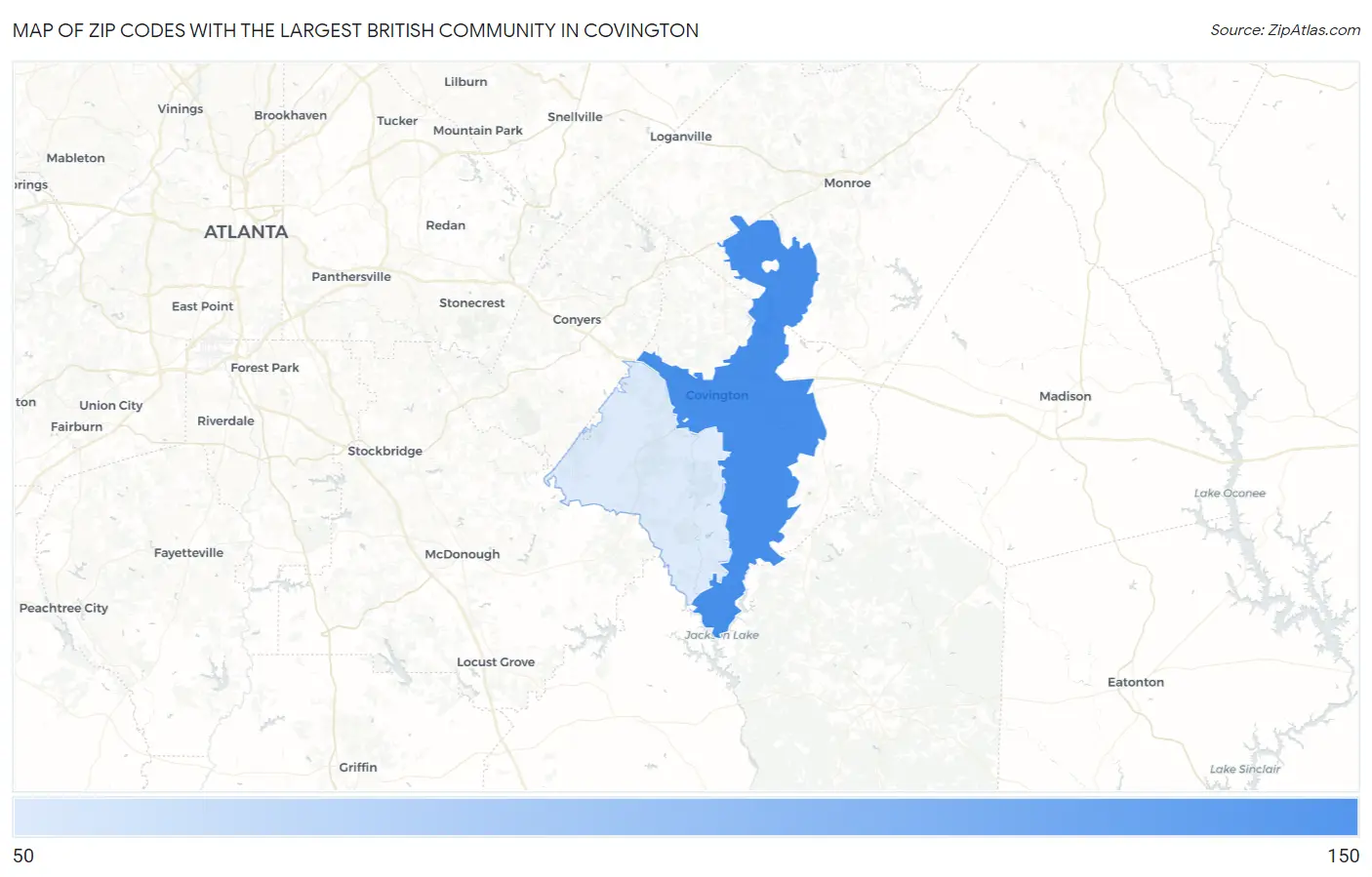Click the Locust Grove map label
Screen dimensions: 1372x877
click(x=496, y=662)
